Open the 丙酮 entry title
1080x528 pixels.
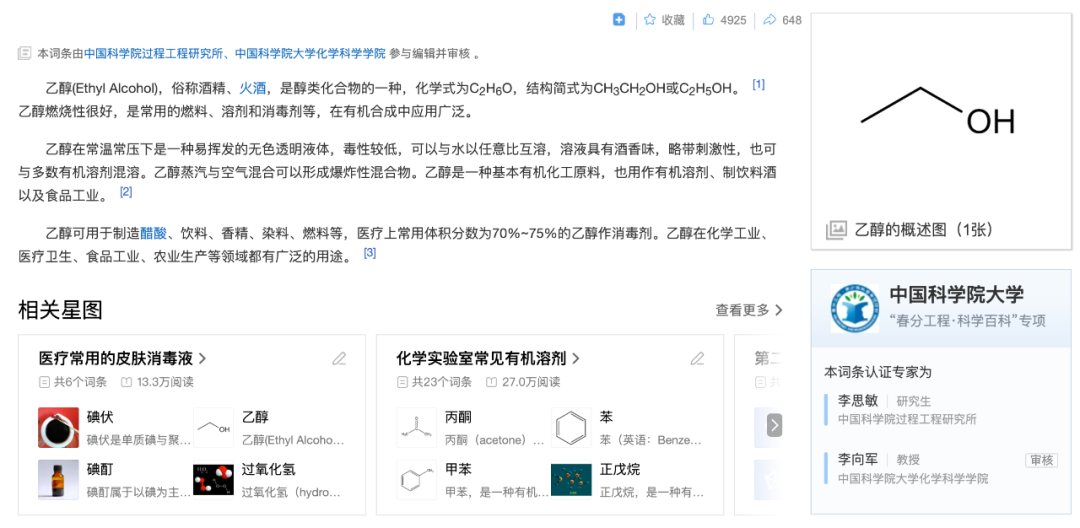coord(458,417)
